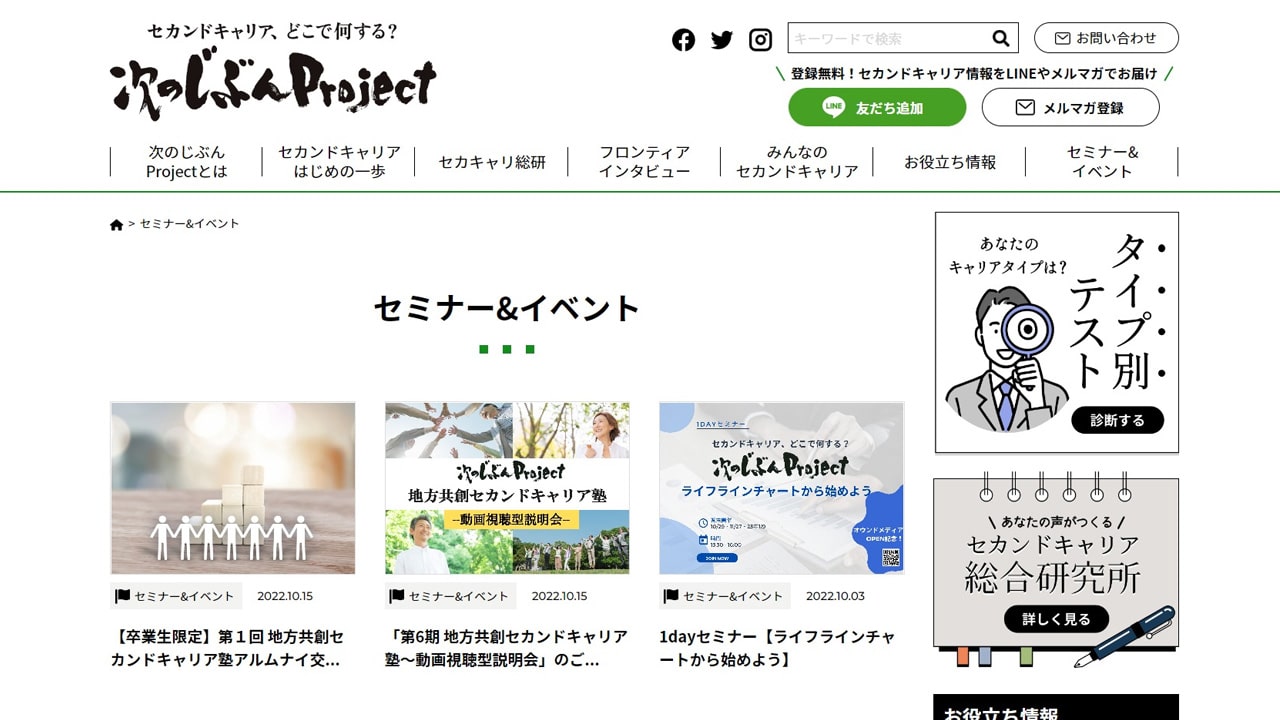Open the お役立ち情報 menu item
Image resolution: width=1280 pixels, height=720 pixels.
[x=950, y=162]
